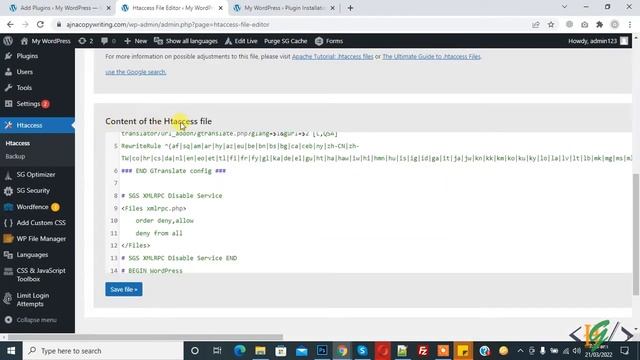Screen dimensions: 640x360
Task: Open the 2 pending updates icon
Action: pyautogui.click(x=86, y=41)
